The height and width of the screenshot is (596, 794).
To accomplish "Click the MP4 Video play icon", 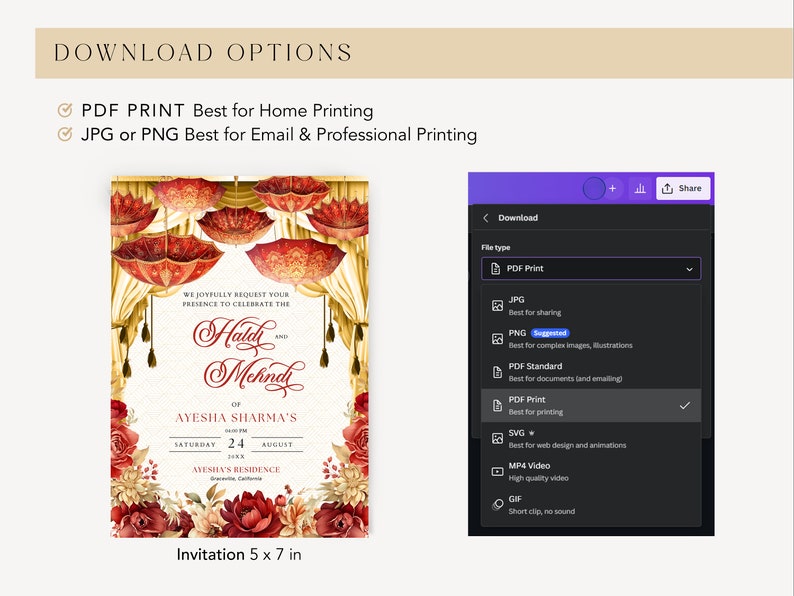I will [497, 472].
